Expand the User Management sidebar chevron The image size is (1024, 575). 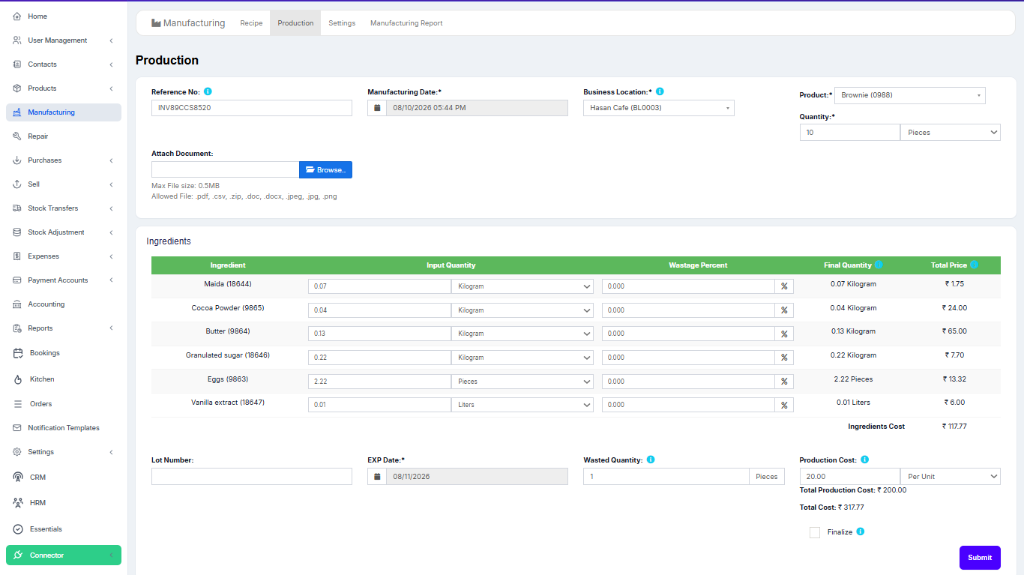[111, 41]
